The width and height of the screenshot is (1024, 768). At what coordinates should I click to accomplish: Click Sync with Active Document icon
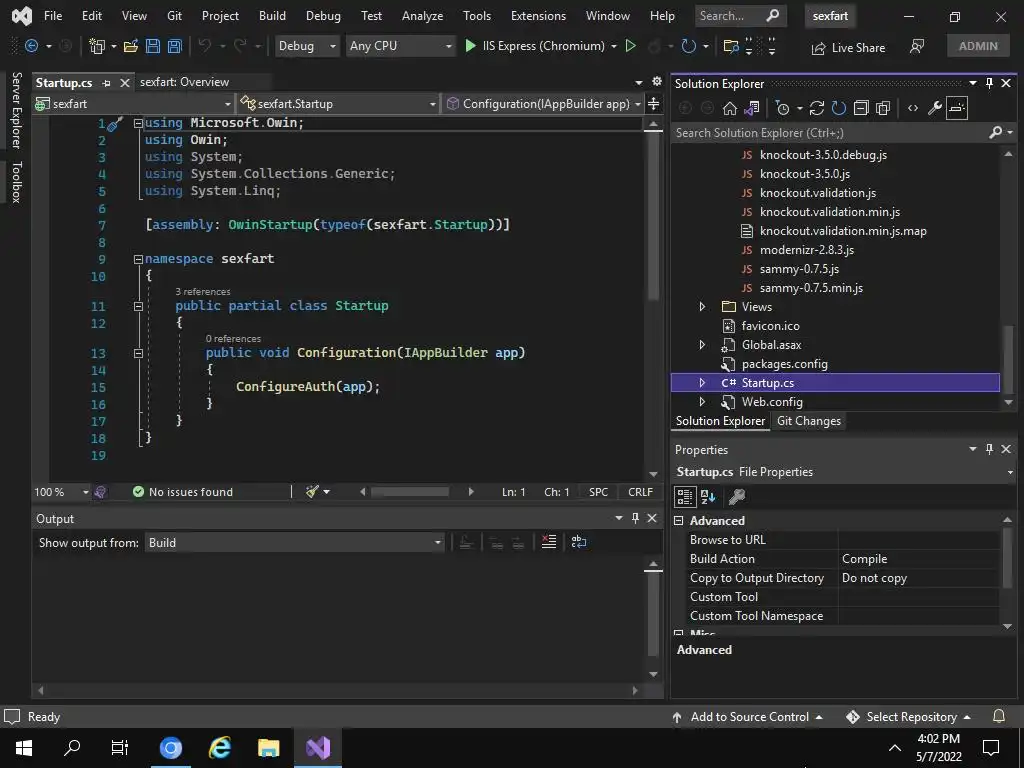817,108
